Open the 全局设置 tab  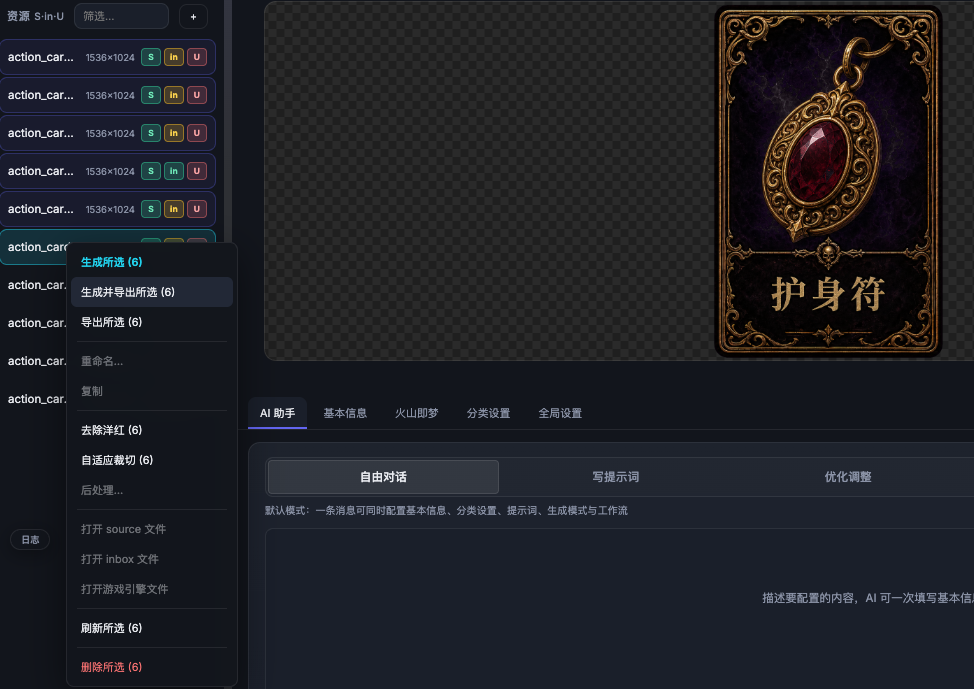(560, 413)
